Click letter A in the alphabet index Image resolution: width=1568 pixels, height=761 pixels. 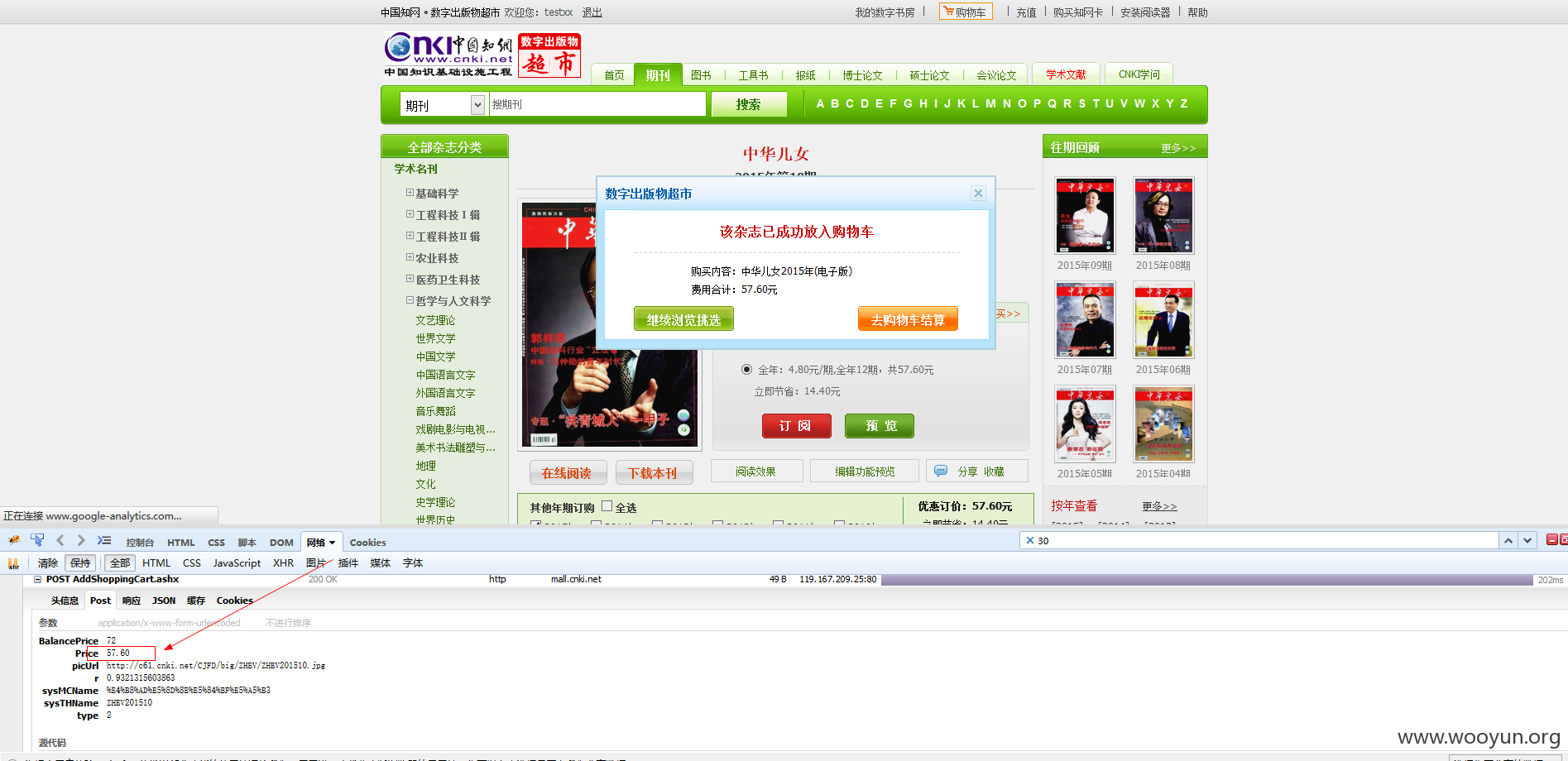point(820,103)
